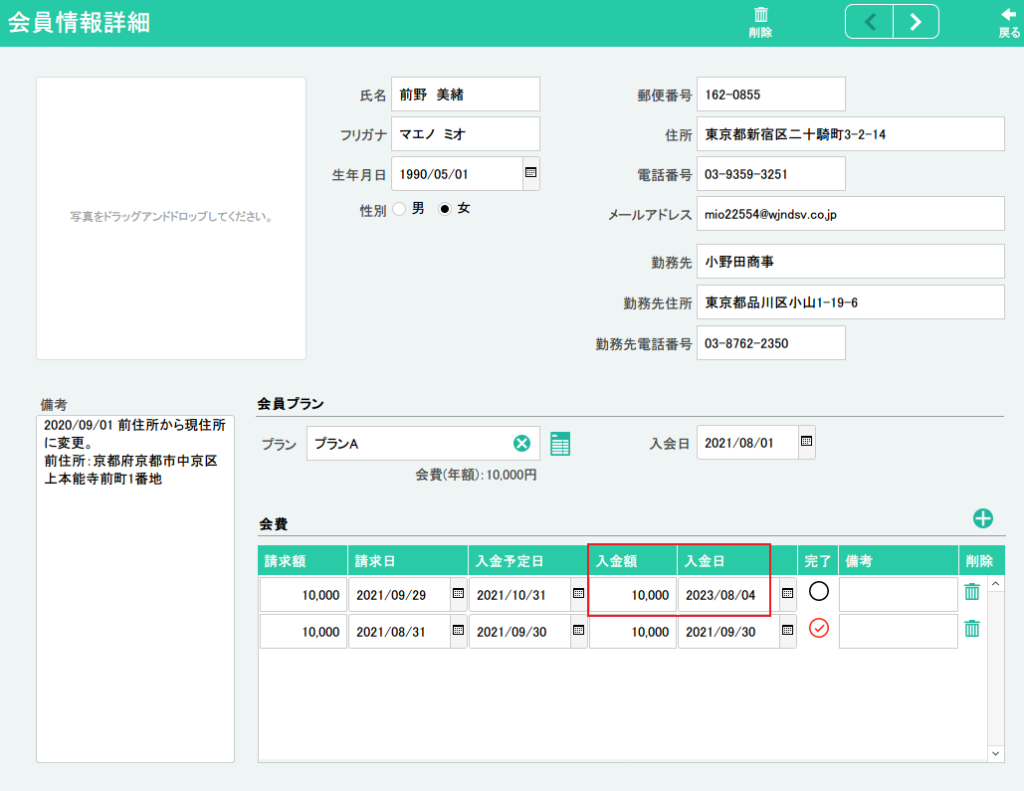Select 男 gender radio button
This screenshot has height=791, width=1024.
399,209
